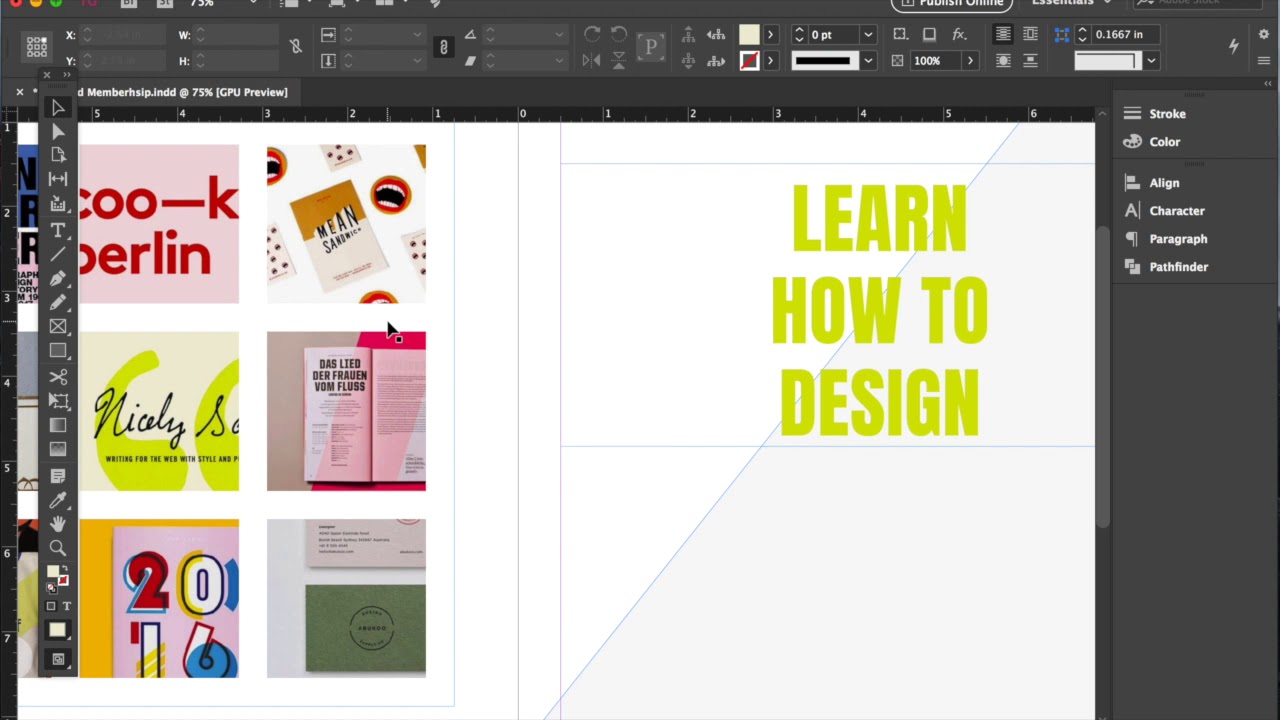Click the stroke weight 0 pt field
1280x720 pixels.
click(834, 35)
